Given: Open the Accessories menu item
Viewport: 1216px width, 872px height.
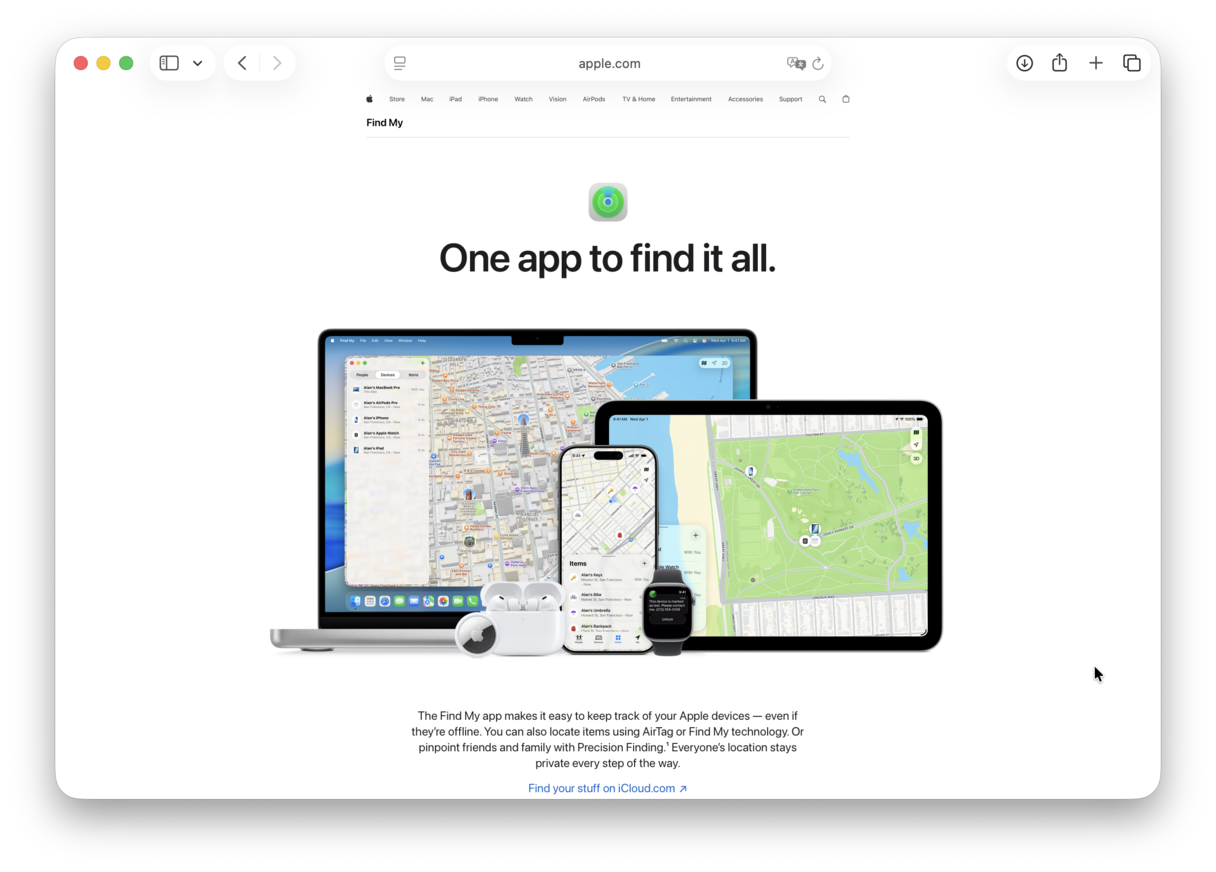Looking at the screenshot, I should click(x=745, y=99).
